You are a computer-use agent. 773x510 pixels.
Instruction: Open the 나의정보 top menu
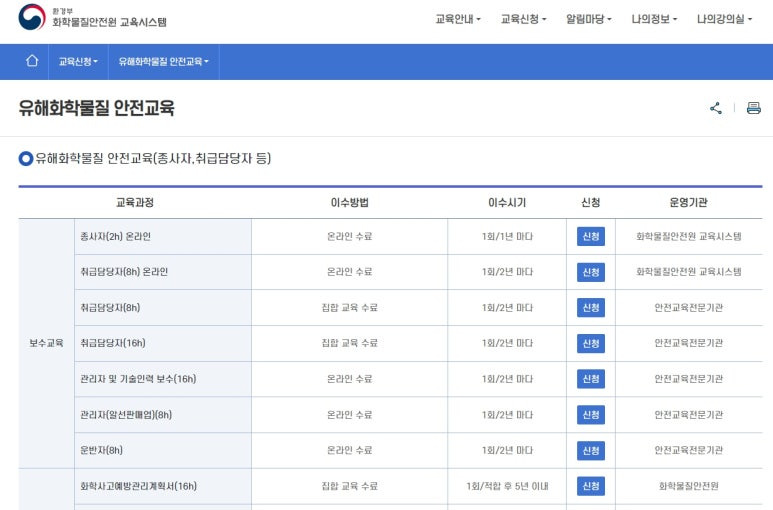654,19
